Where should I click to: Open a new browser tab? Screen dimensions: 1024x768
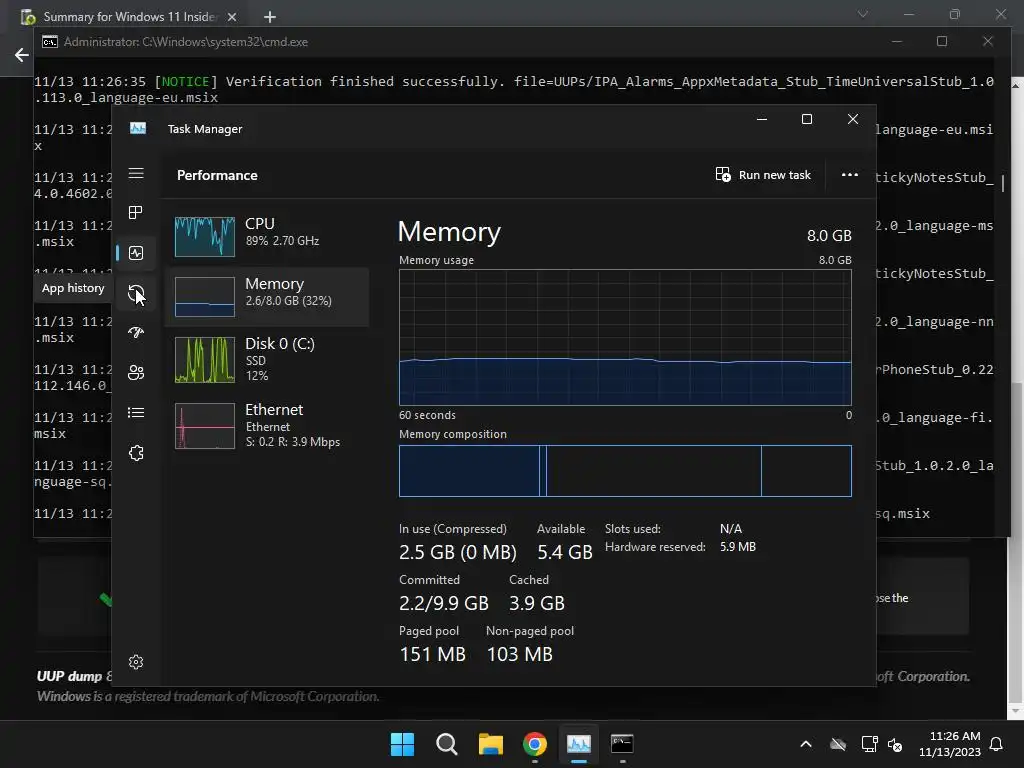(x=270, y=17)
